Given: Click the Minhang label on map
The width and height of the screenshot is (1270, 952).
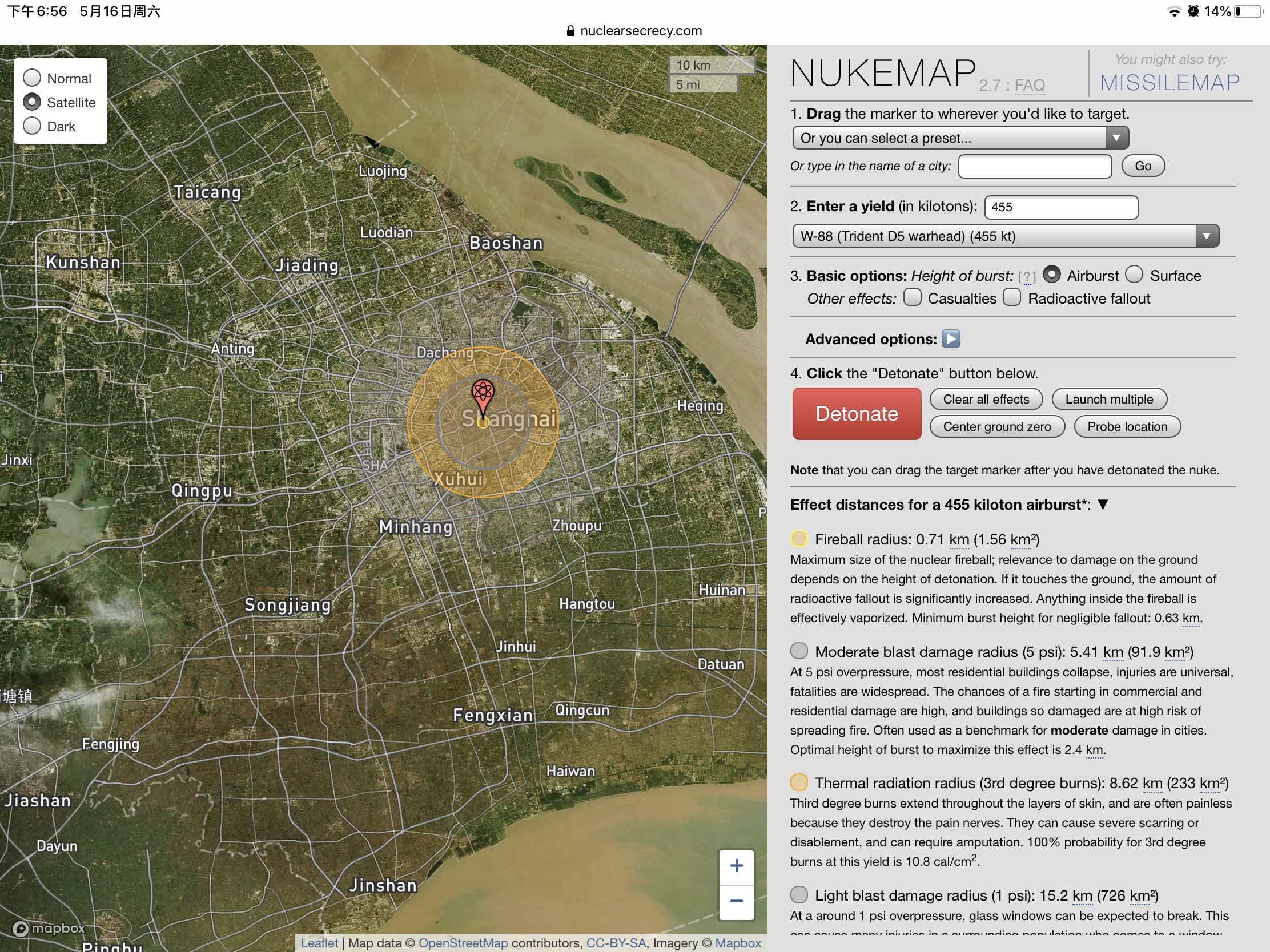Looking at the screenshot, I should 416,527.
